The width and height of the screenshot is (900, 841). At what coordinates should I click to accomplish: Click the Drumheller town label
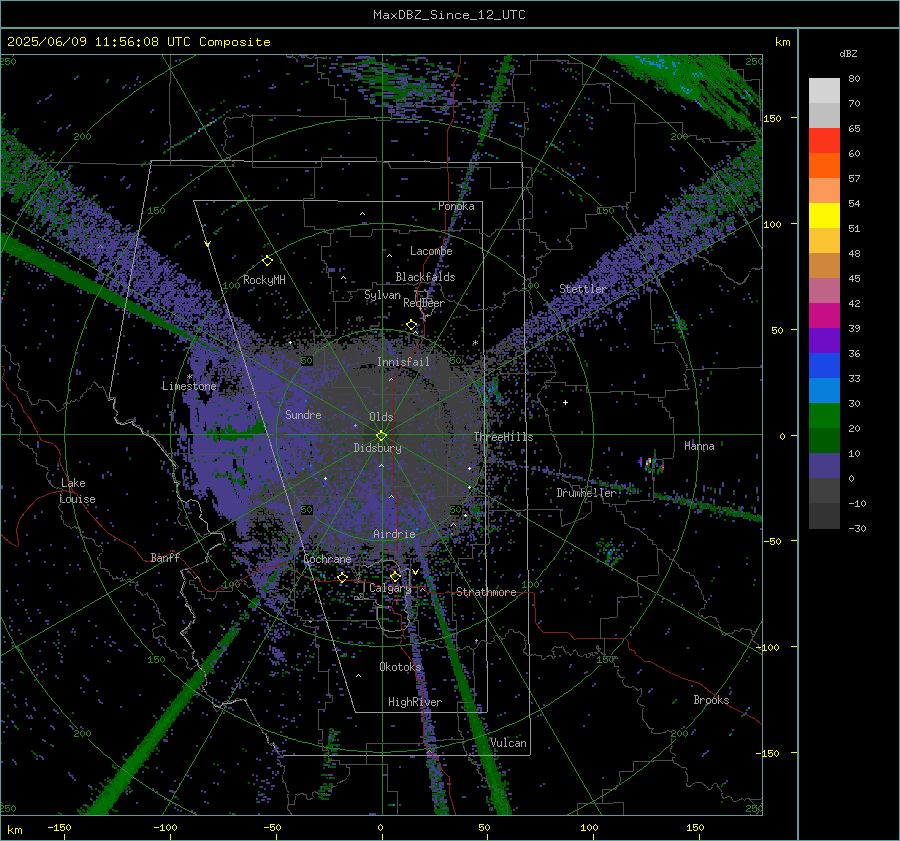[587, 493]
